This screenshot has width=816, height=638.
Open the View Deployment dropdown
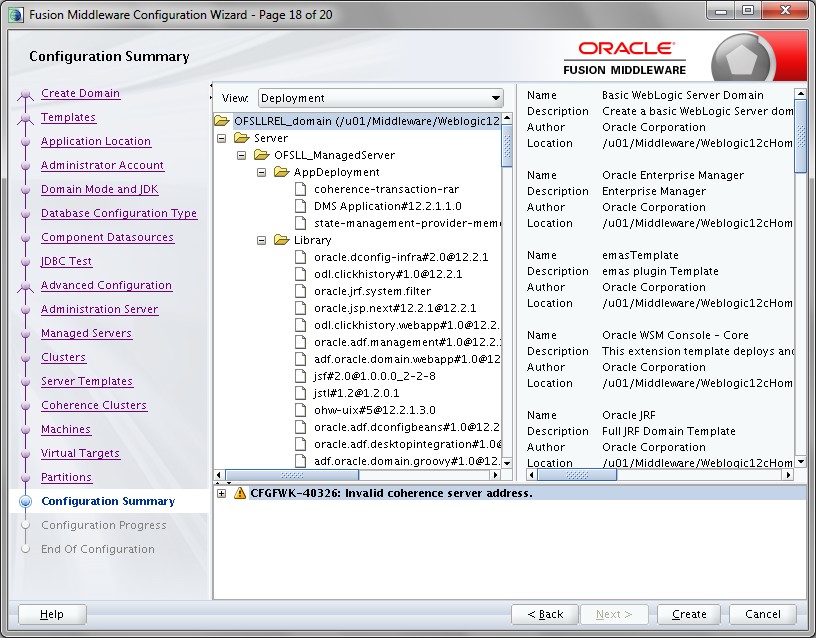[380, 98]
